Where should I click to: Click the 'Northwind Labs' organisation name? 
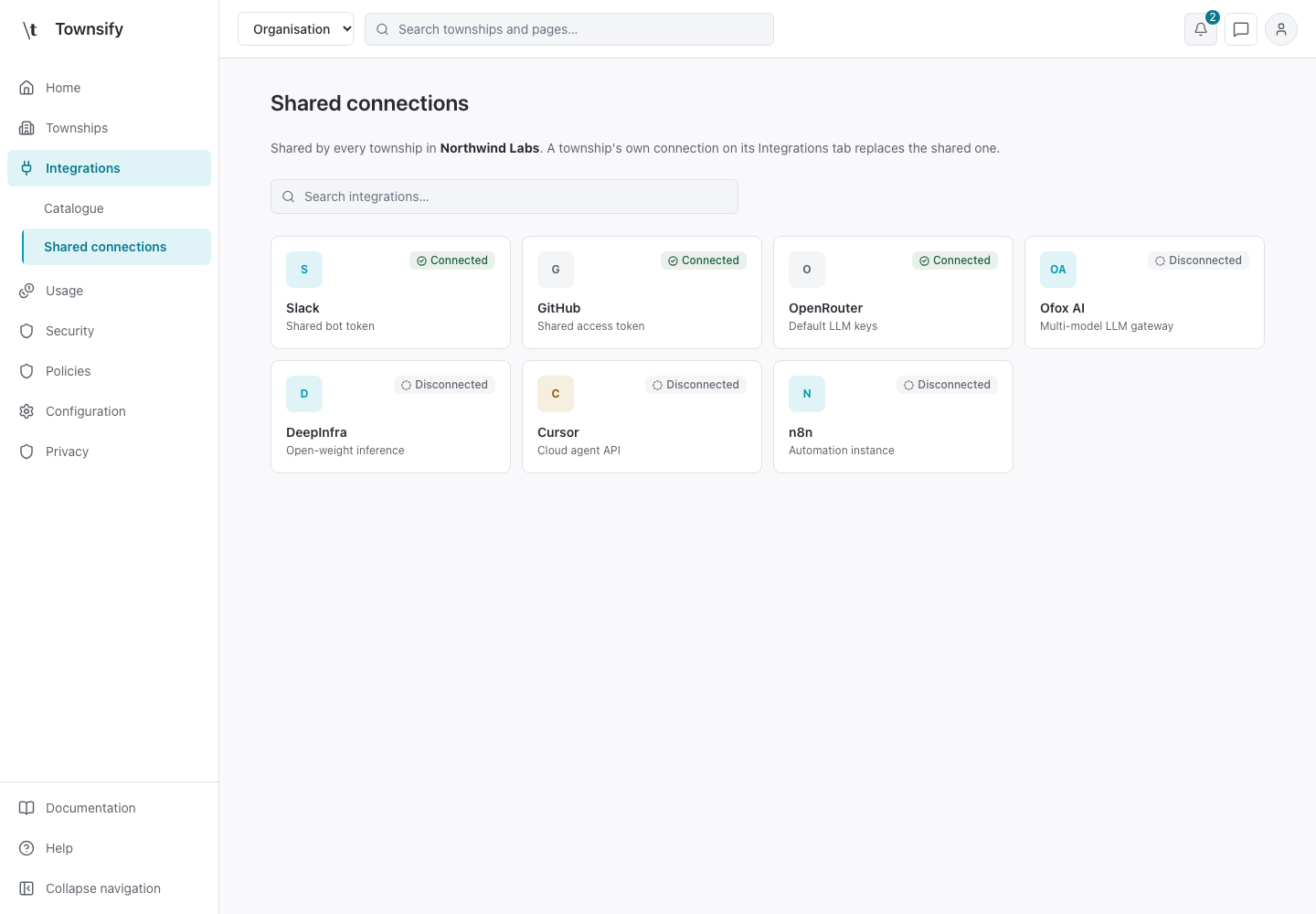(490, 148)
